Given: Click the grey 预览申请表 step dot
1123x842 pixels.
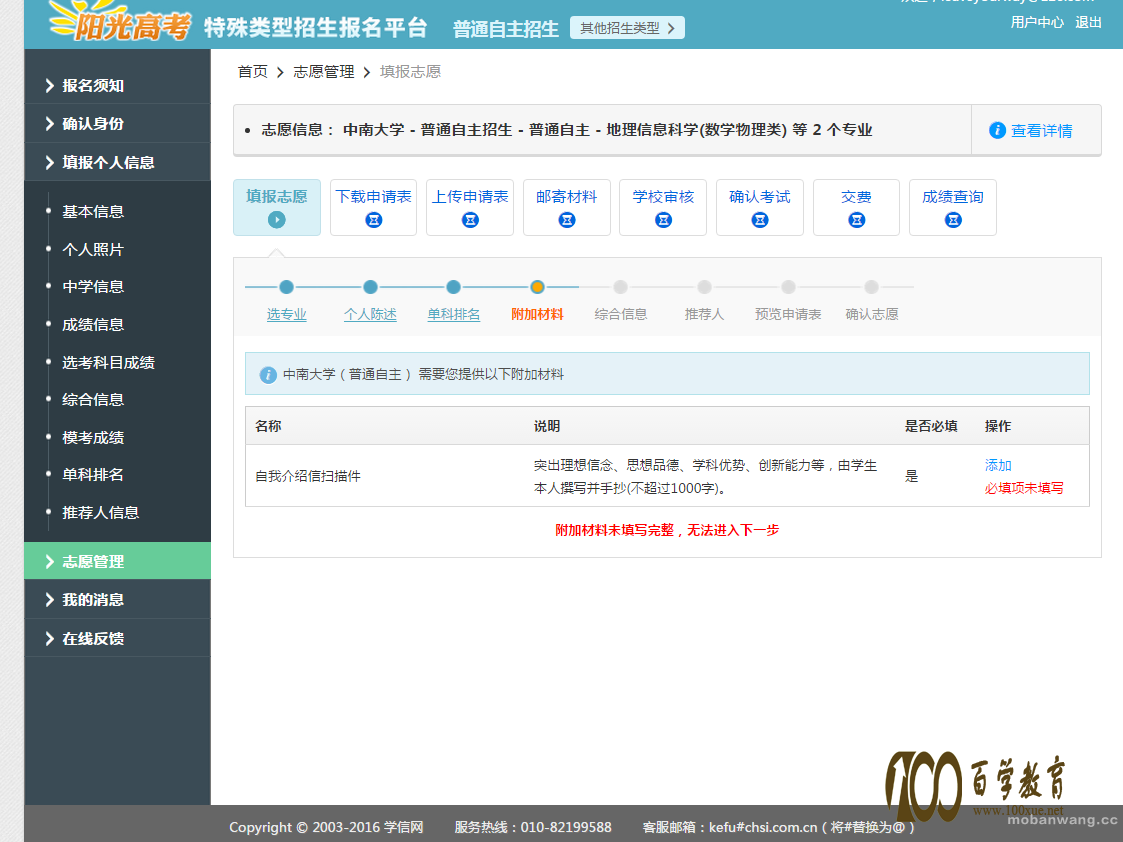Looking at the screenshot, I should 788,287.
